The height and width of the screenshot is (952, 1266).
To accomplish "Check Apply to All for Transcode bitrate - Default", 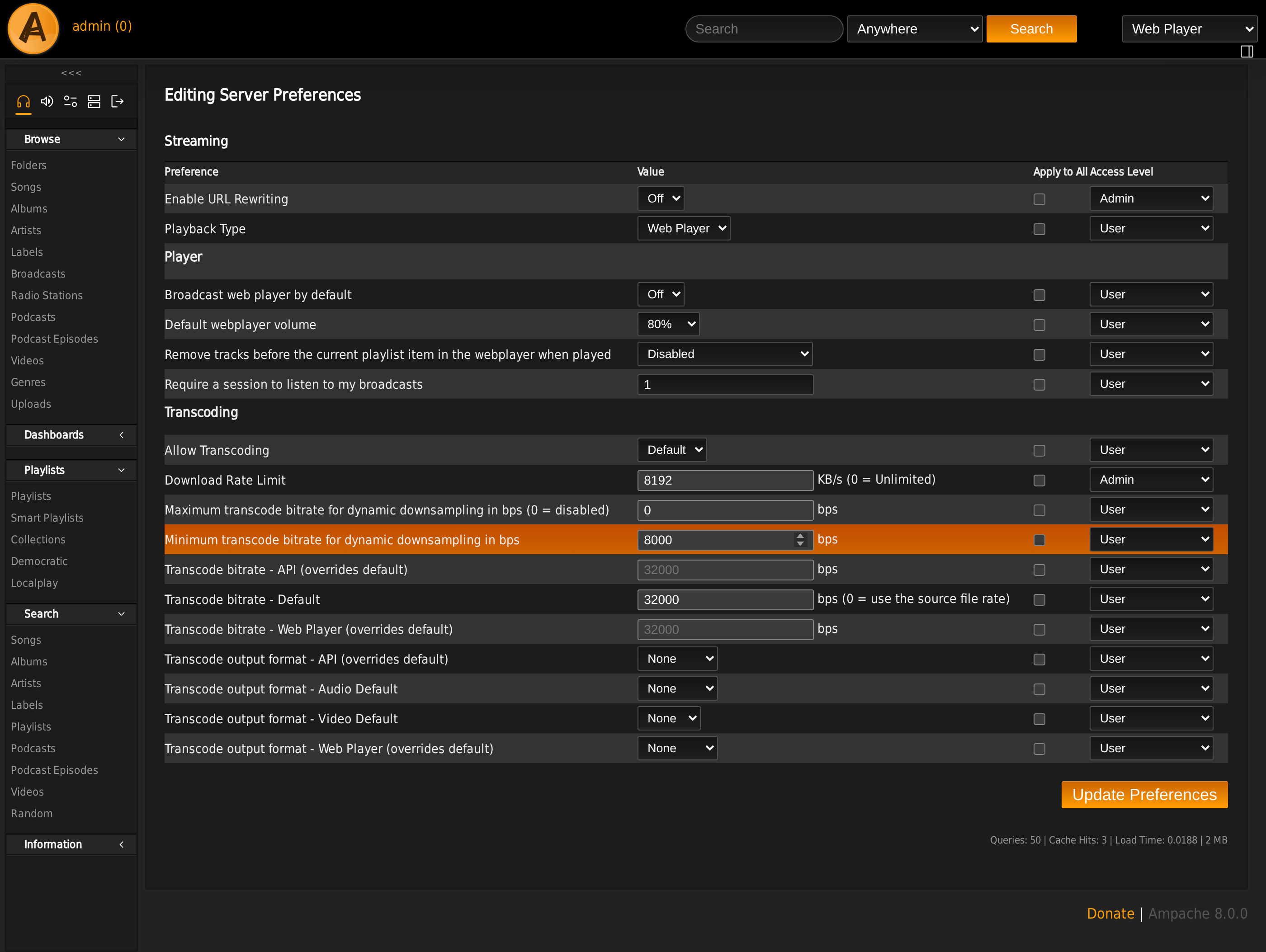I will pyautogui.click(x=1039, y=599).
